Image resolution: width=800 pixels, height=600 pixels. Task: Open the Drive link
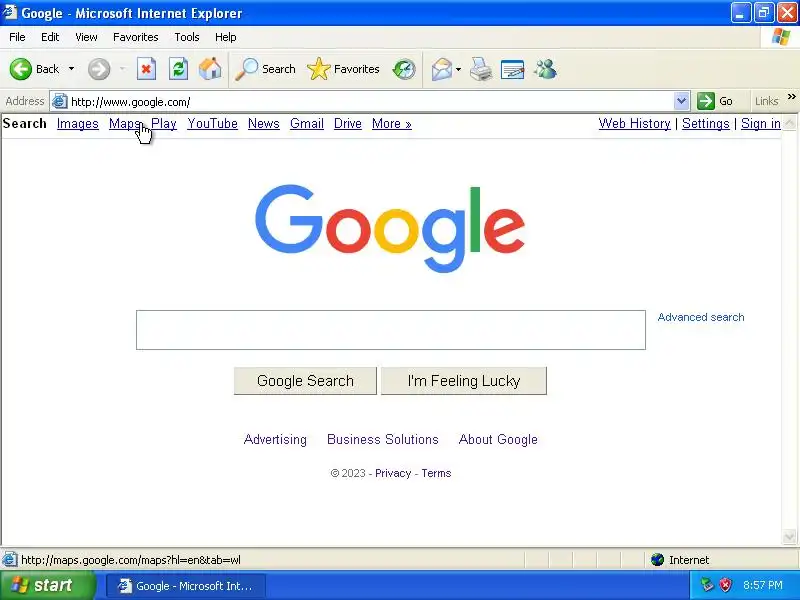[347, 123]
